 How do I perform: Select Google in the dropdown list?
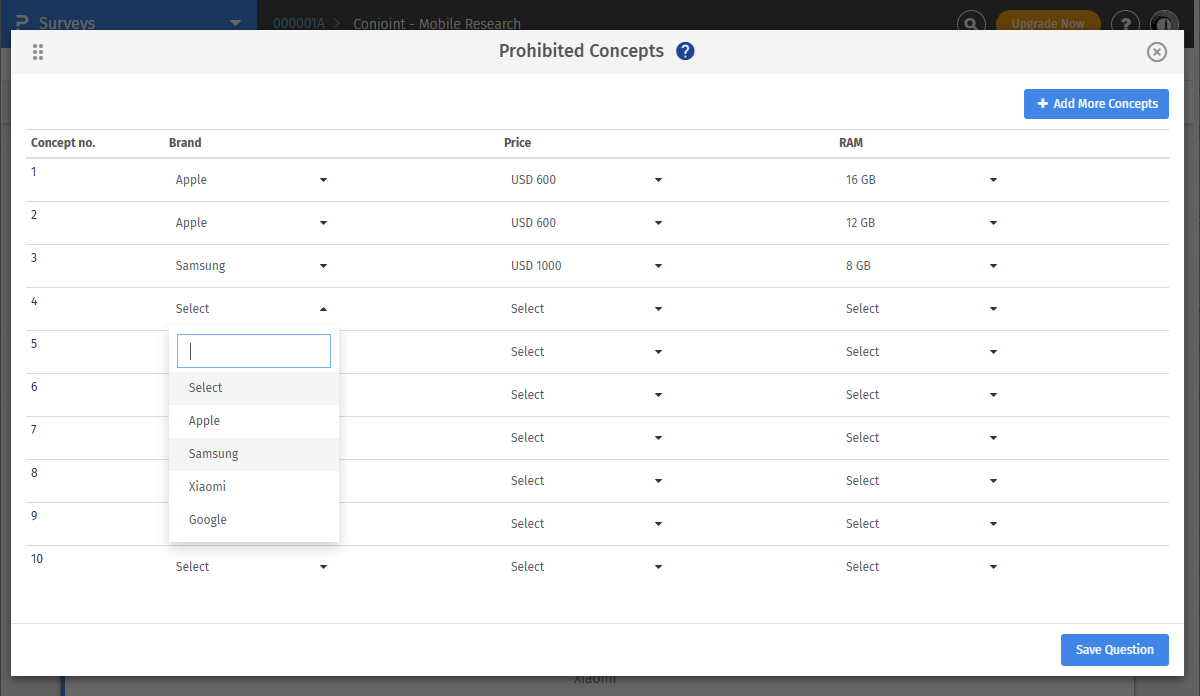(208, 520)
